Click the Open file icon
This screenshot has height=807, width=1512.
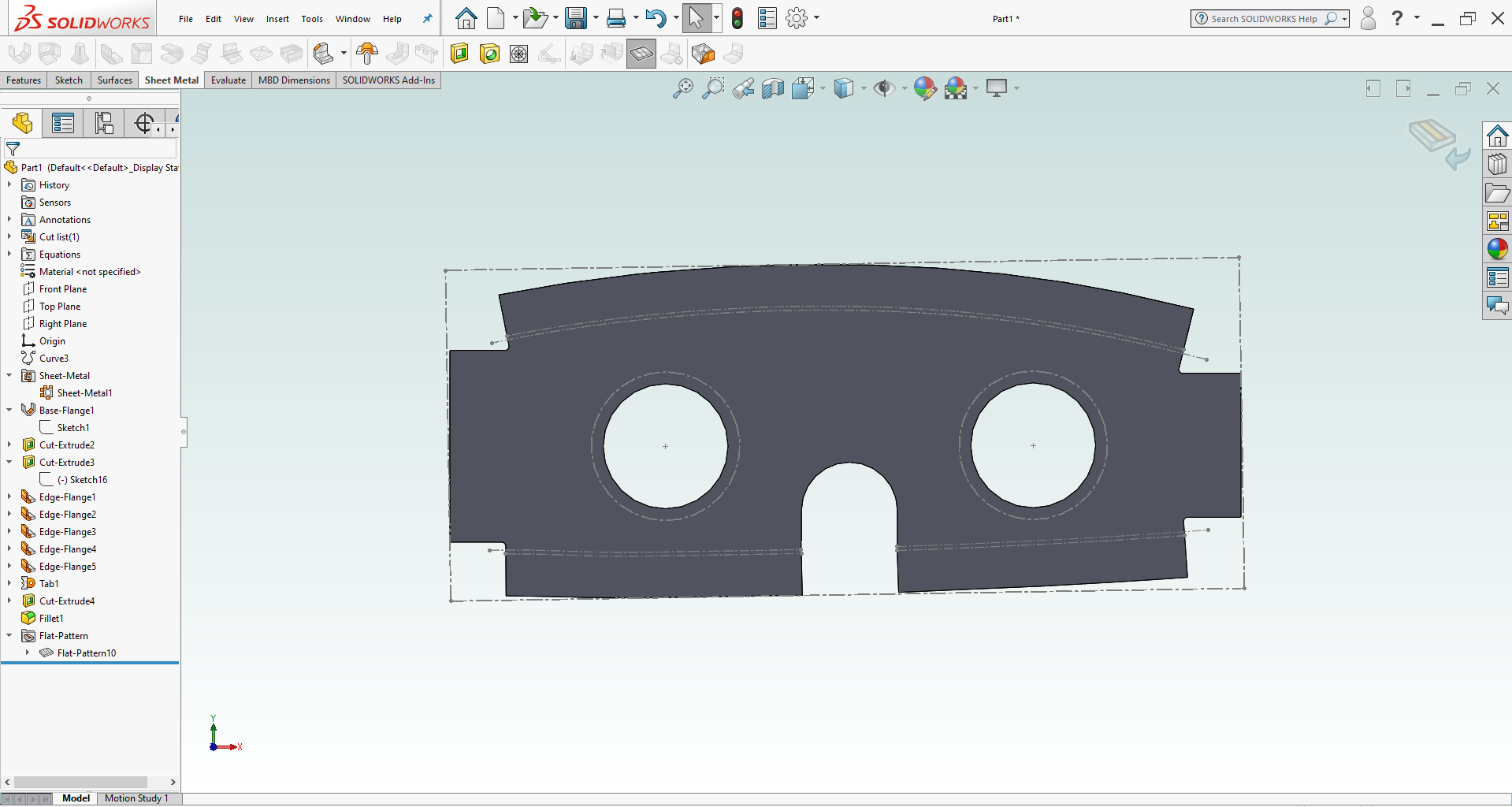[x=535, y=18]
